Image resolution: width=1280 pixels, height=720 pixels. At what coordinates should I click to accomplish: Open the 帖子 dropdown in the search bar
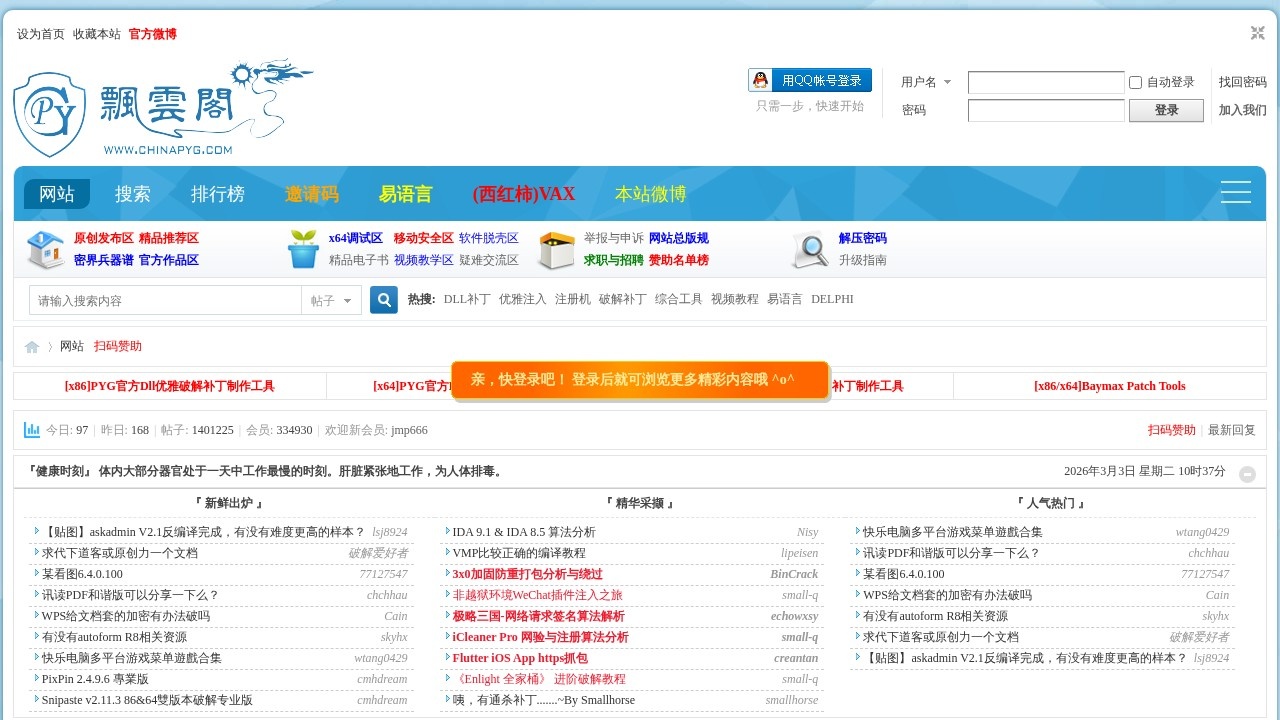pos(330,300)
